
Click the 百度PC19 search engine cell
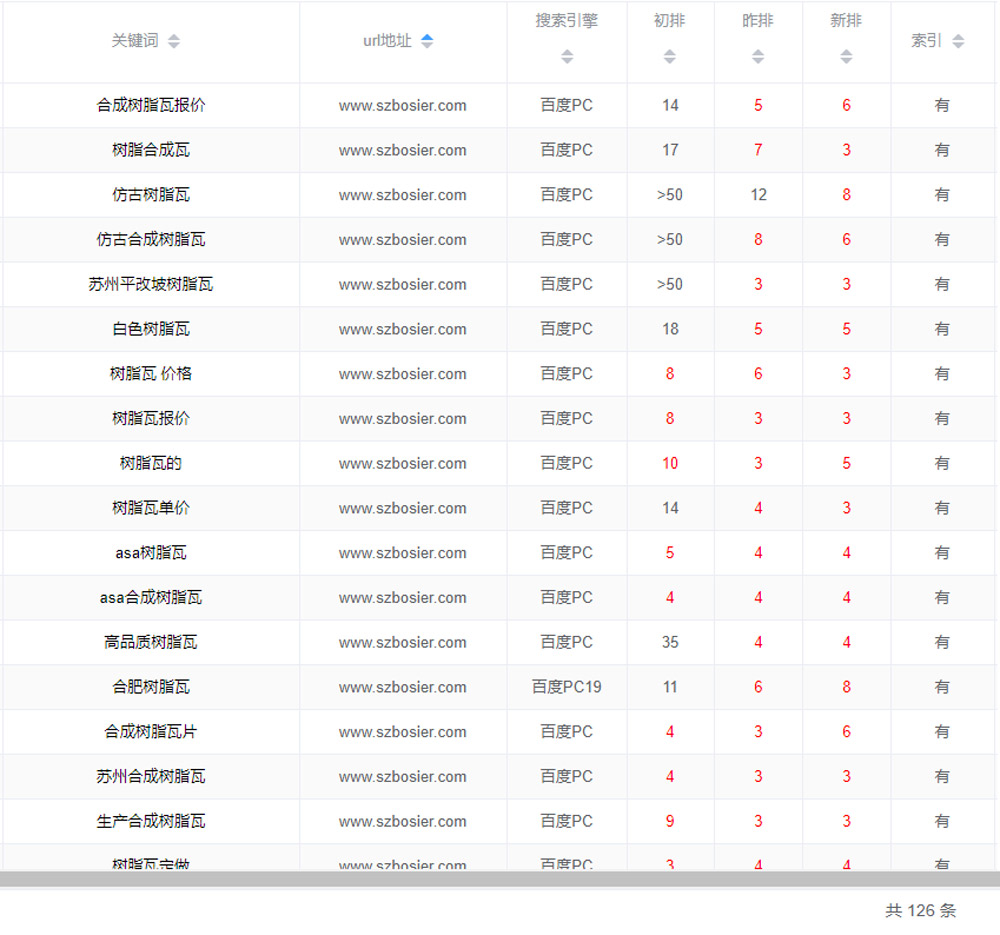[567, 687]
